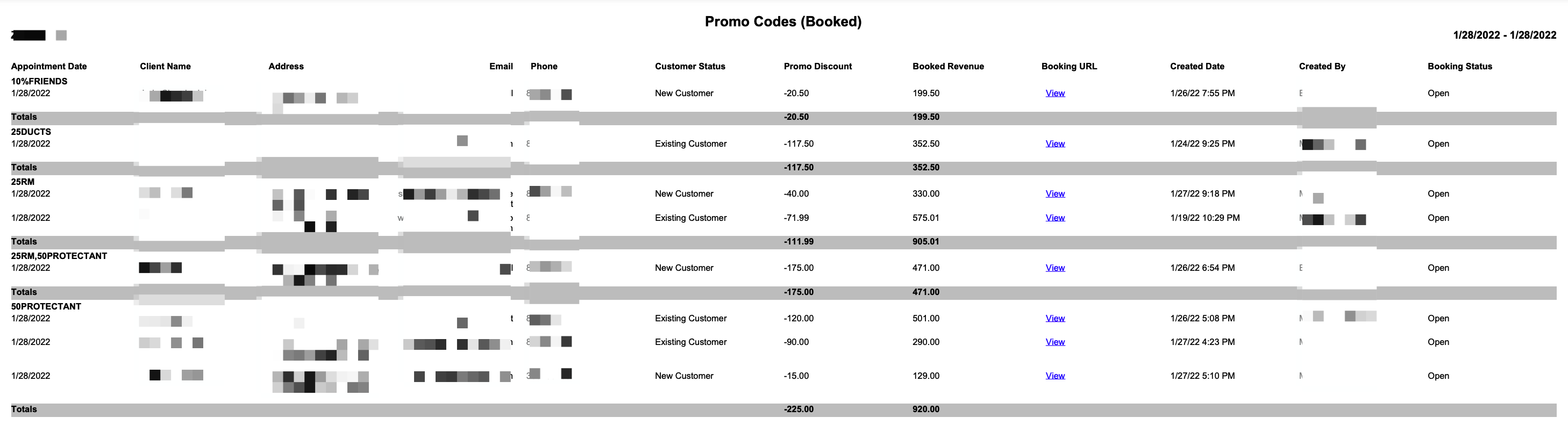Click the Promo Codes (Booked) title
The height and width of the screenshot is (446, 1568).
tap(783, 21)
